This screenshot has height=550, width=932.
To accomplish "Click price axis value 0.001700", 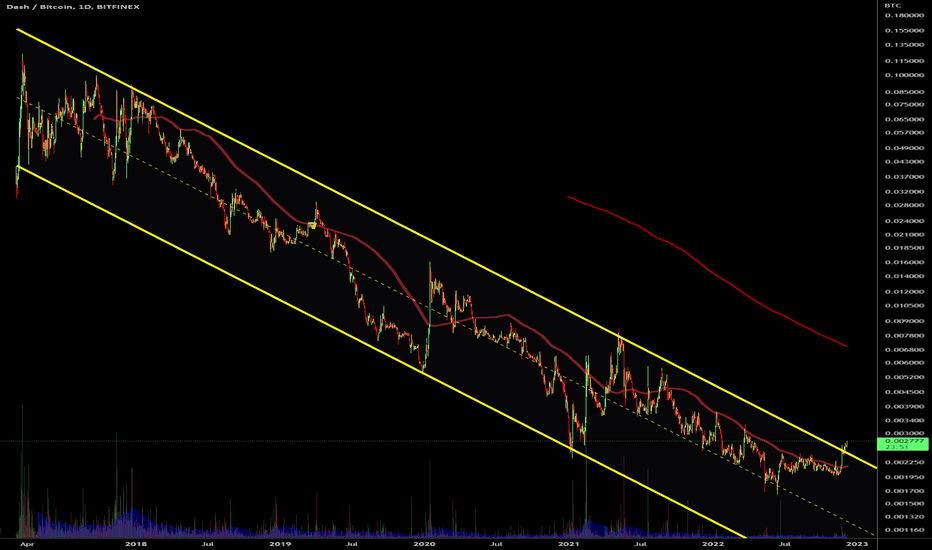I will click(904, 491).
